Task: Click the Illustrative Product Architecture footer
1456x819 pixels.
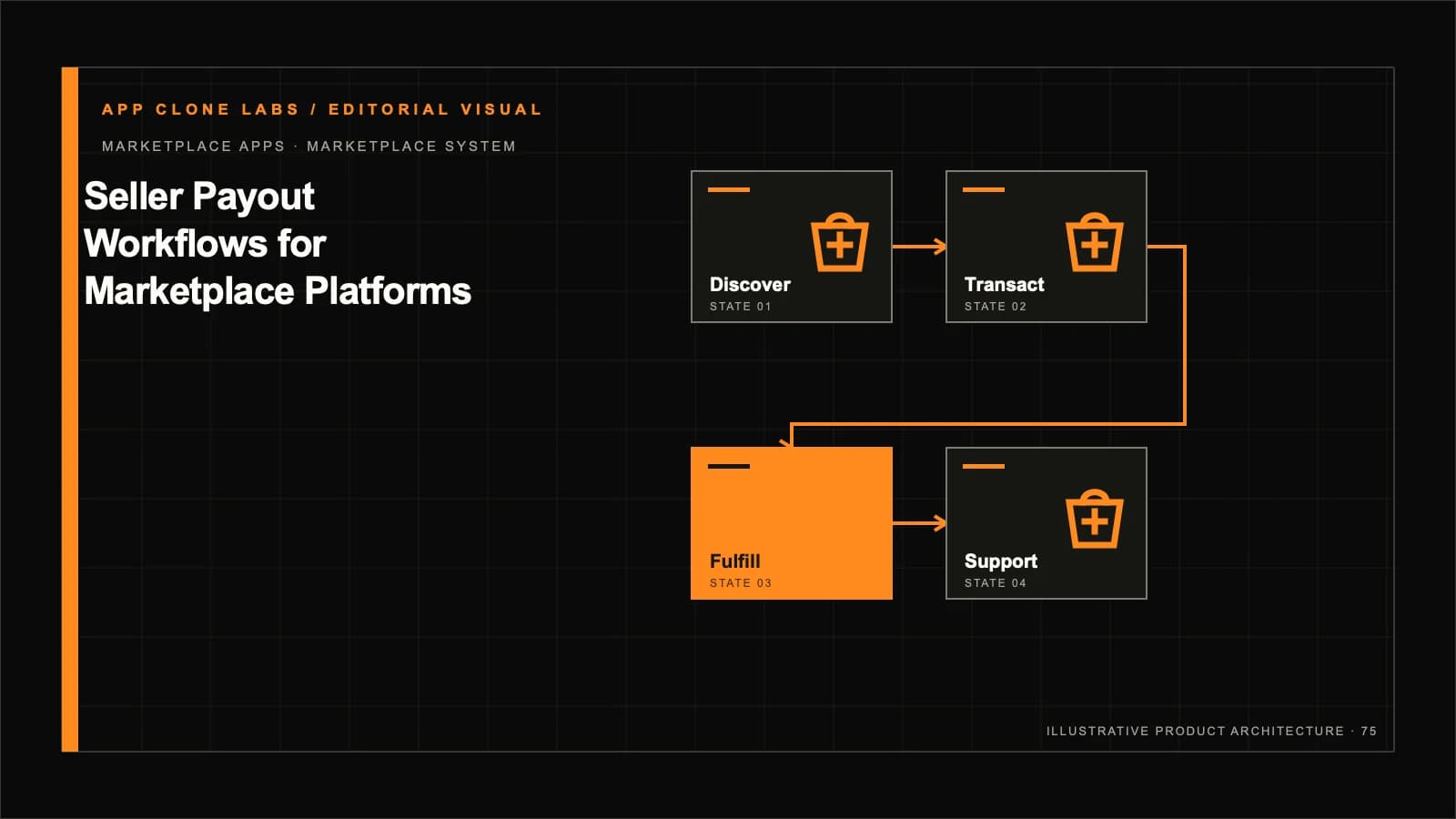Action: tap(1211, 731)
